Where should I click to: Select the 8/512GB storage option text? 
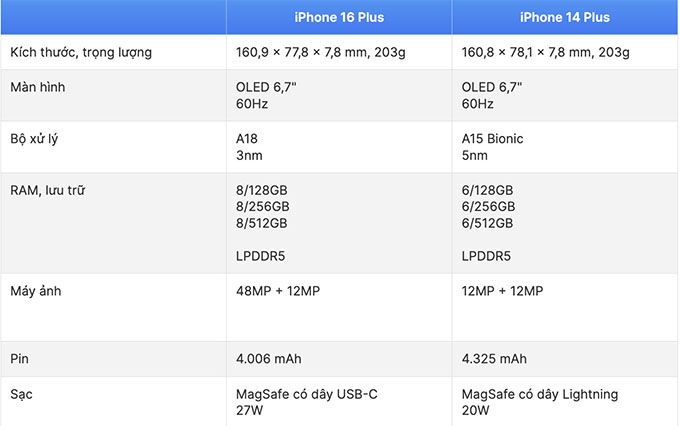click(x=262, y=223)
